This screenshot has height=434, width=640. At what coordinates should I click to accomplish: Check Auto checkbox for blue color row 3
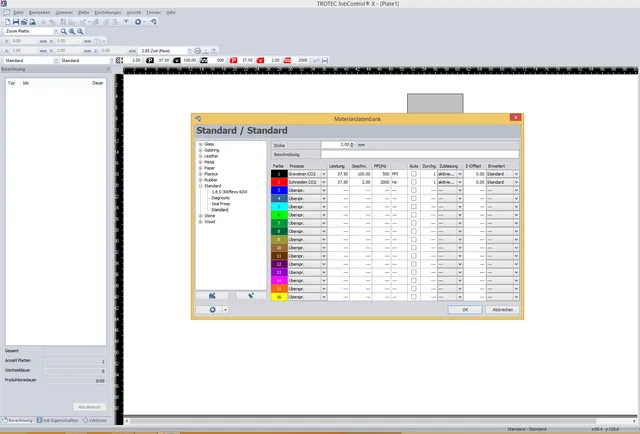pos(413,191)
